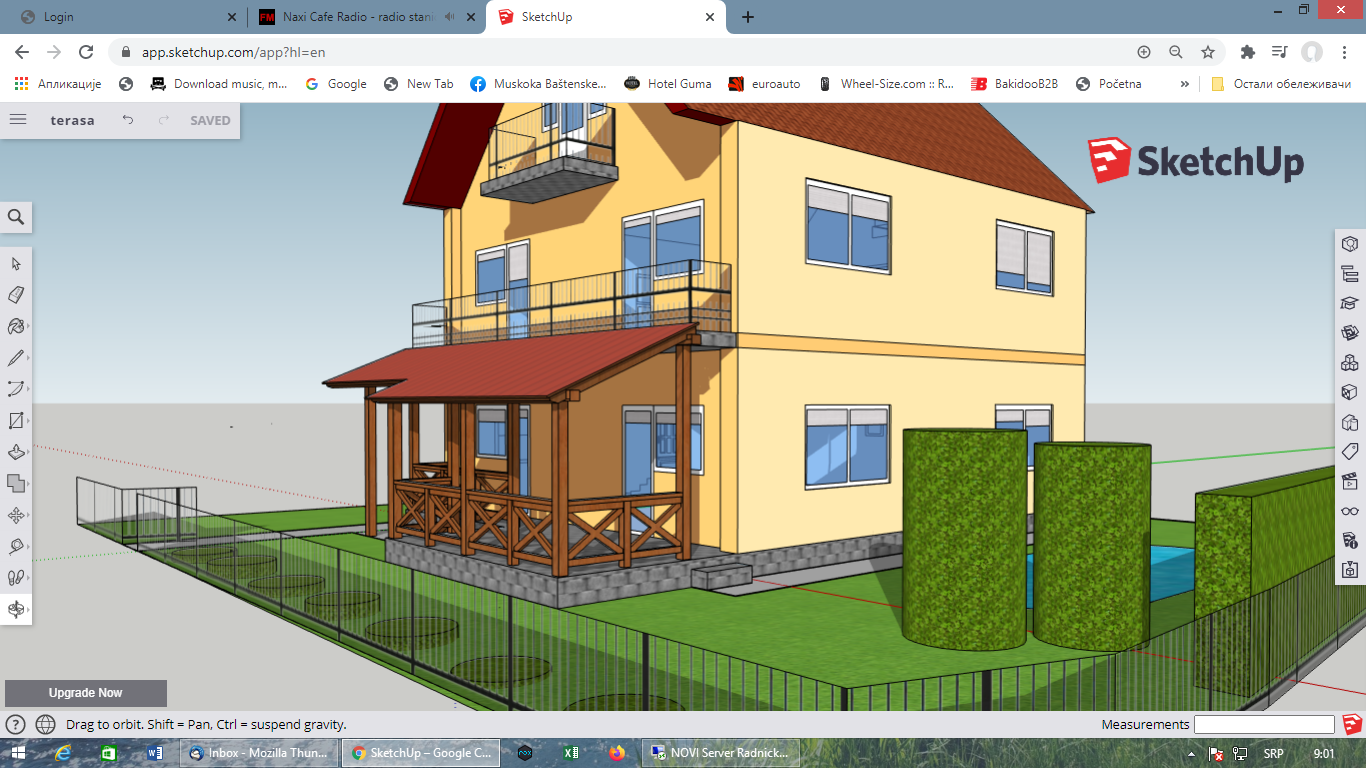The width and height of the screenshot is (1366, 768).
Task: Open the Tags panel
Action: [x=1349, y=451]
